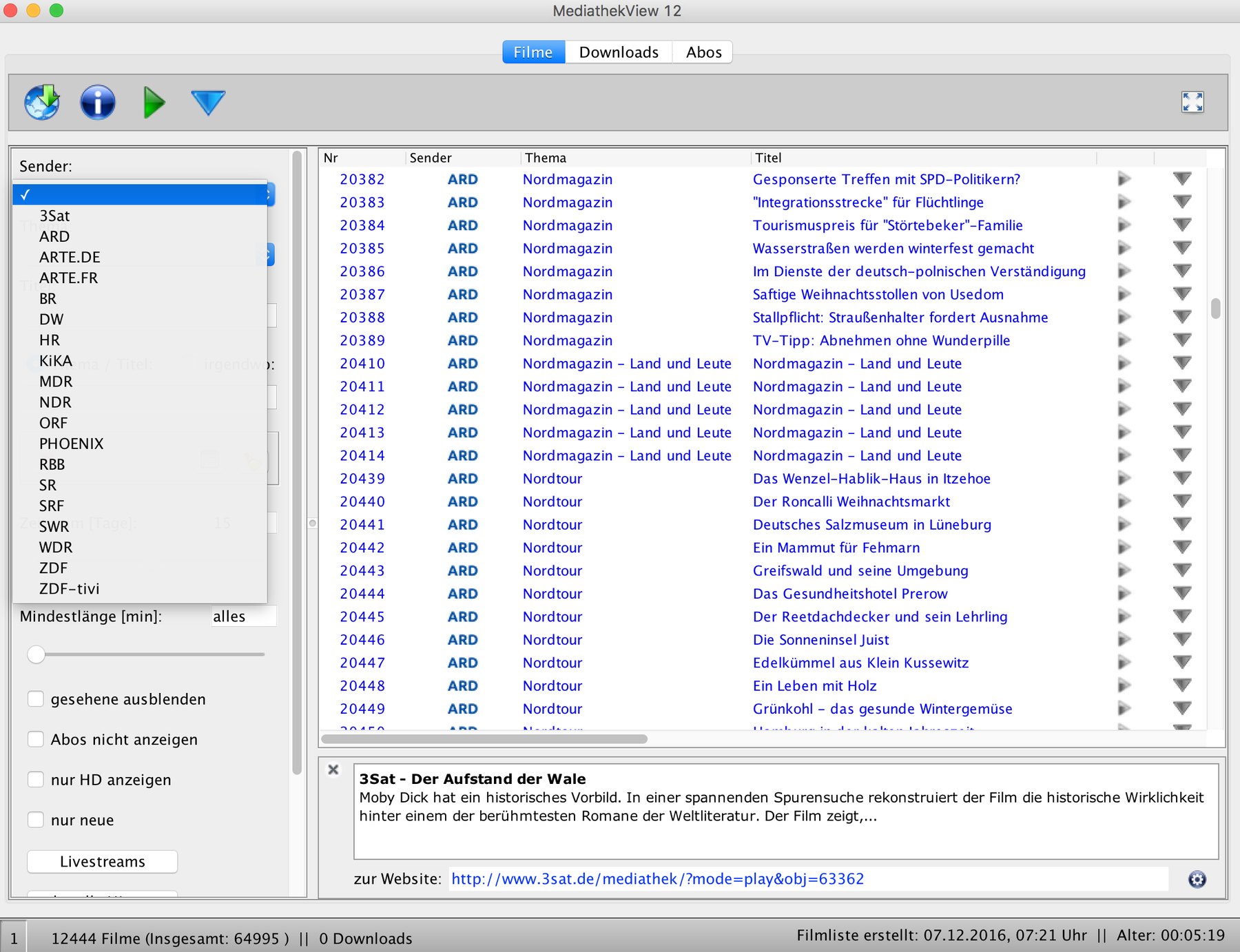Download film 20440 Roncalli Weihnachtsmarkt row
1240x952 pixels.
pos(1182,501)
